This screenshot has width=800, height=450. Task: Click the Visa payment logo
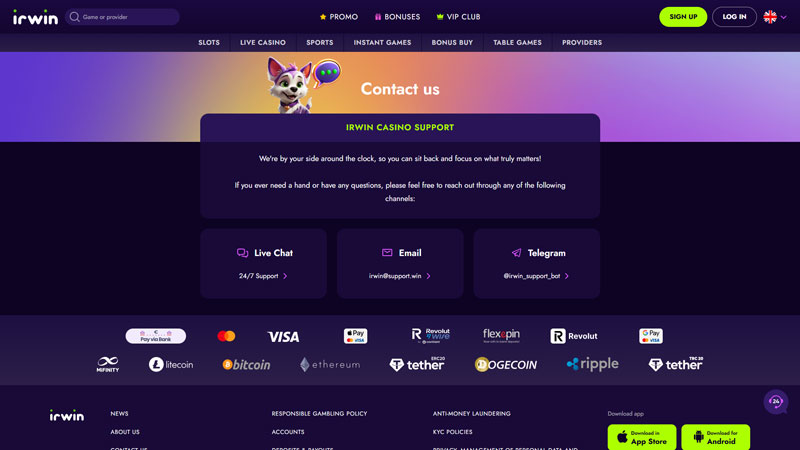[x=283, y=337]
